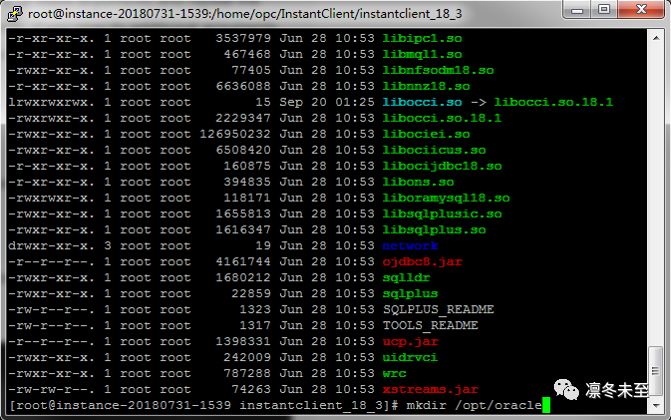
Task: Click the vertical scrollbar thumb
Action: tap(656, 371)
